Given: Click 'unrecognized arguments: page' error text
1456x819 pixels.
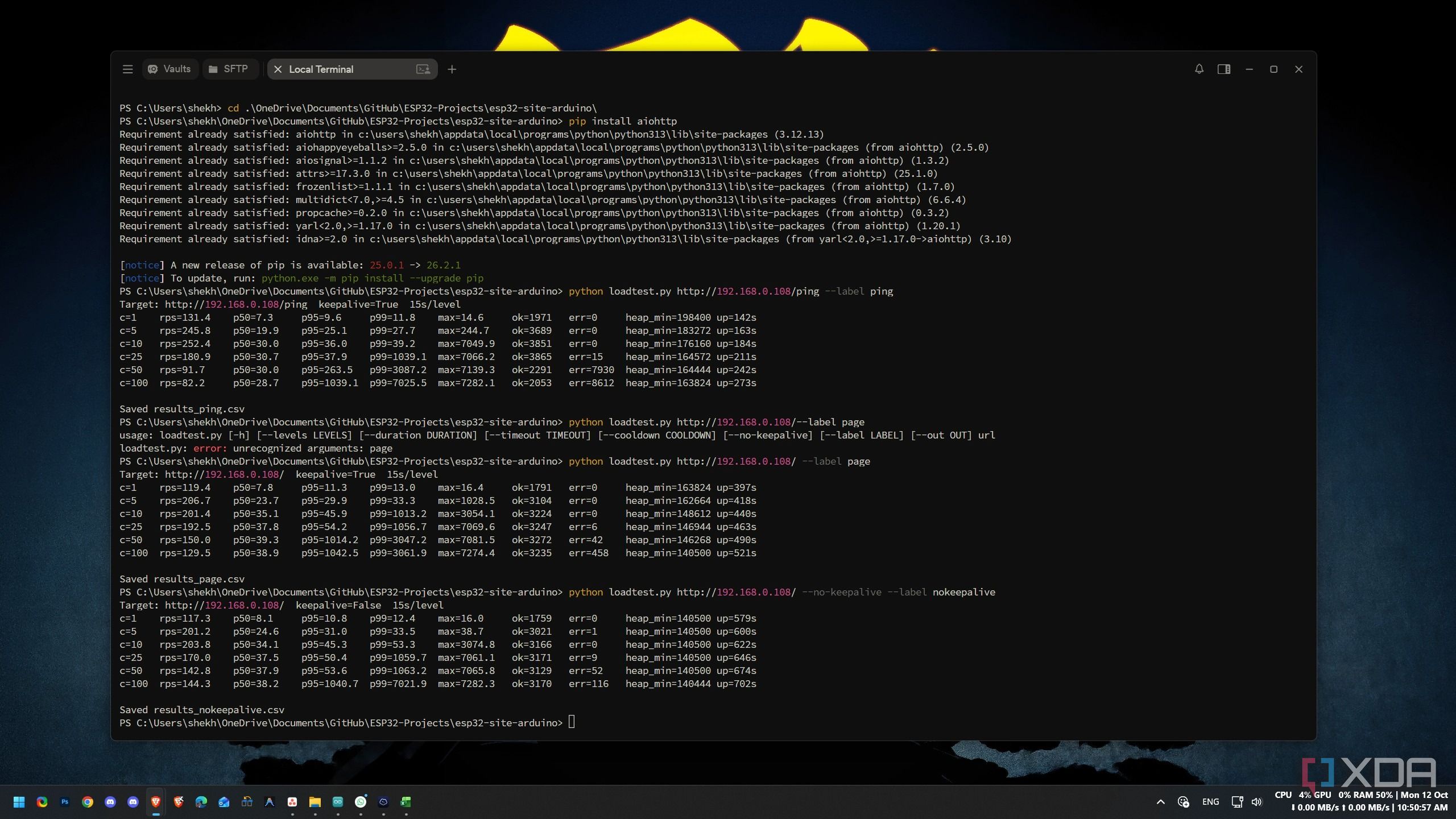Looking at the screenshot, I should pyautogui.click(x=313, y=448).
